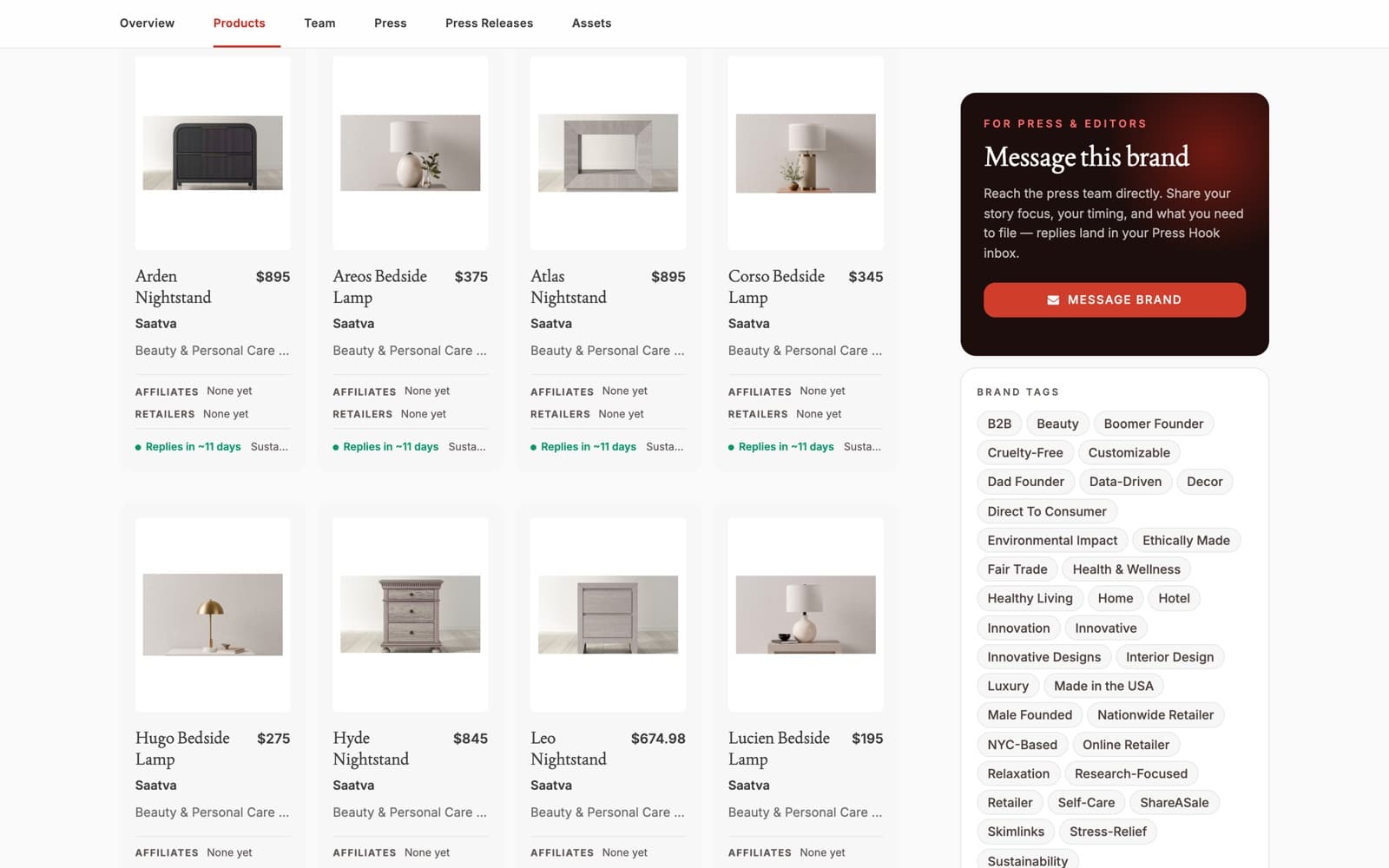Select the Direct To Consumer tag
Image resolution: width=1389 pixels, height=868 pixels.
coord(1047,511)
